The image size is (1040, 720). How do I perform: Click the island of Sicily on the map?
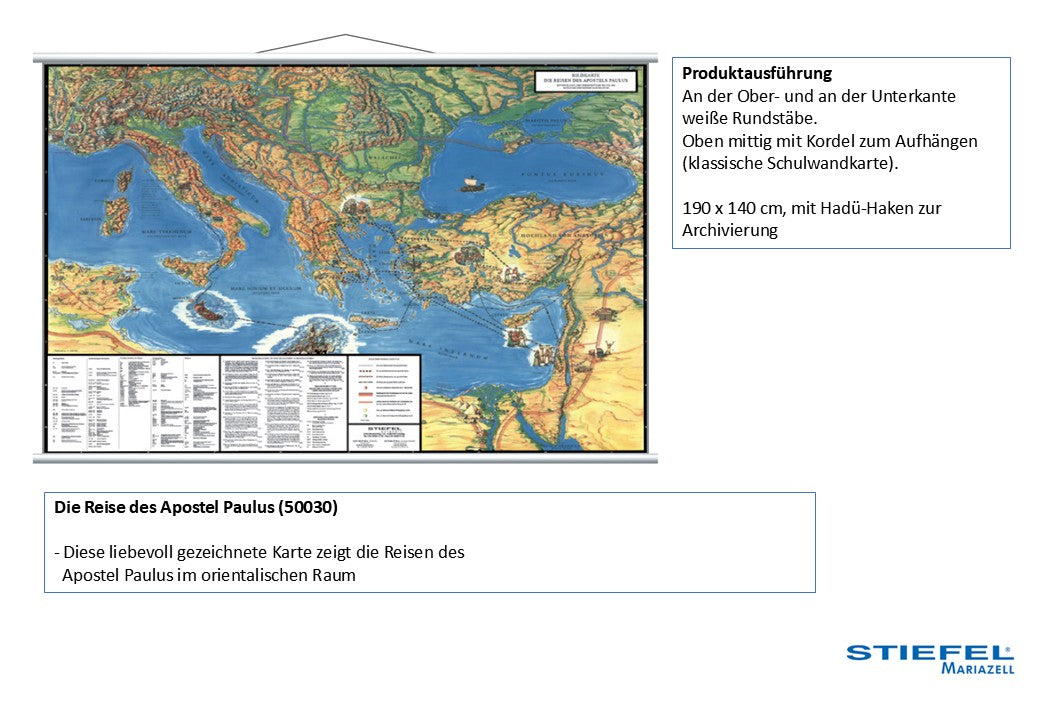point(187,268)
